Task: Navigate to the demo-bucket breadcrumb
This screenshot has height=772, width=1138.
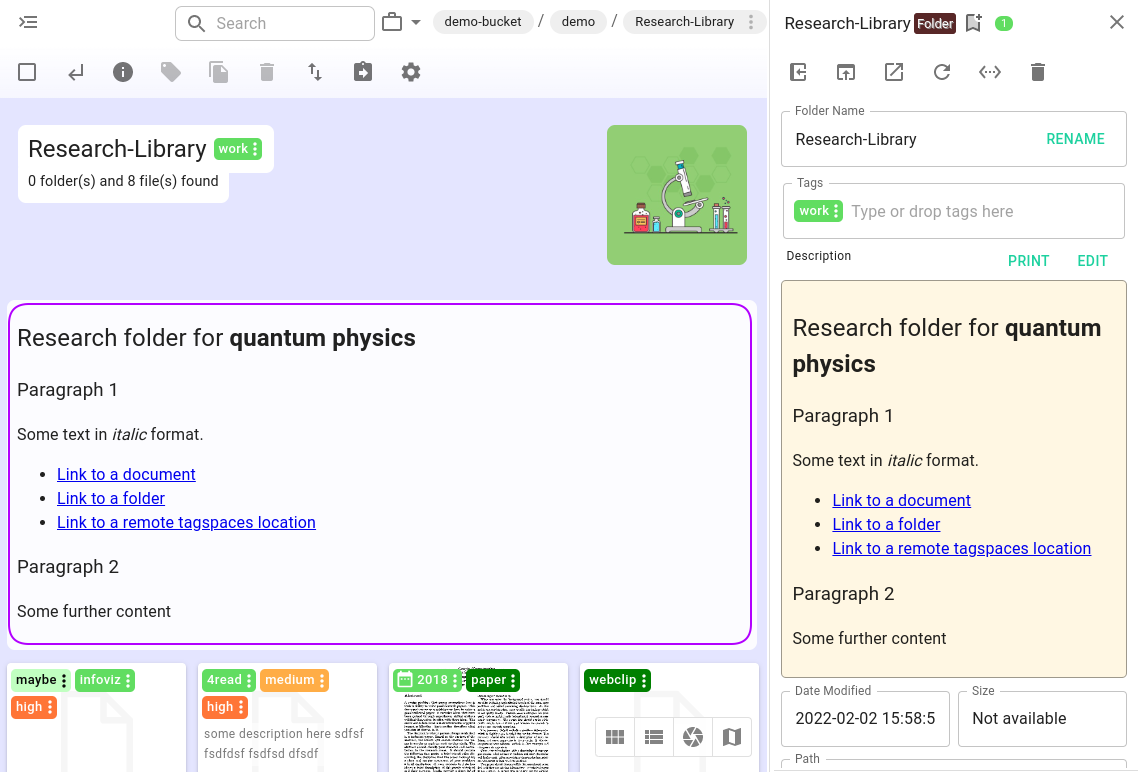Action: click(482, 22)
